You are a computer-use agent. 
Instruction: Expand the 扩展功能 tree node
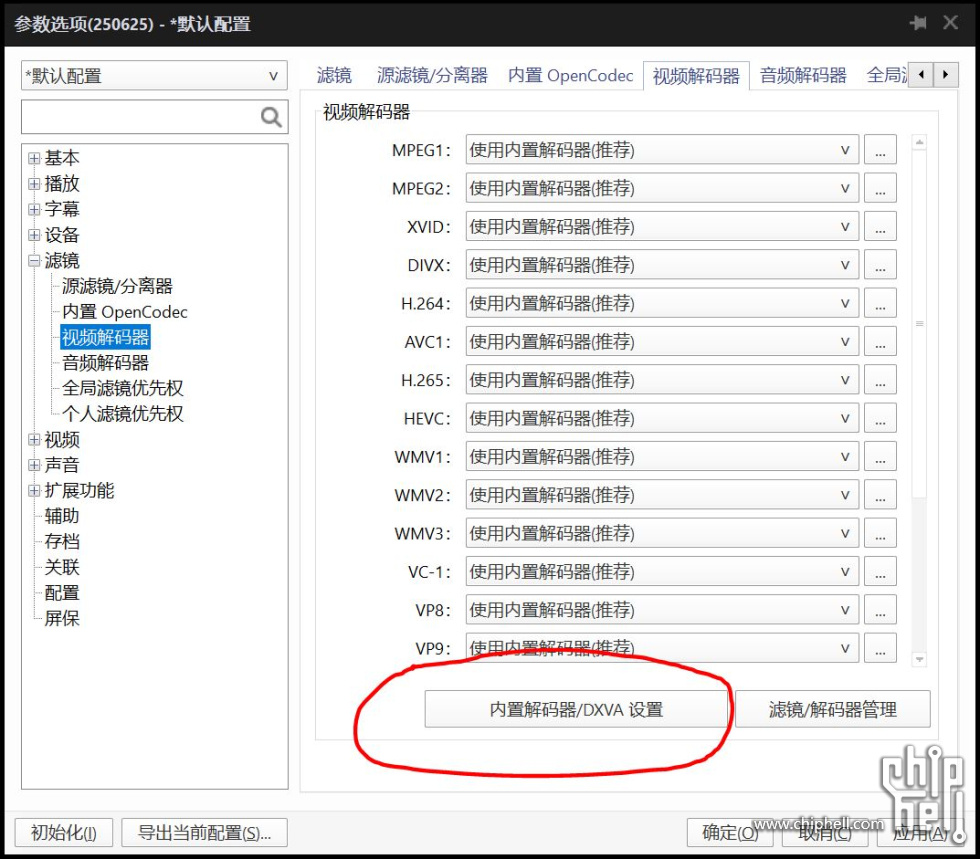(34, 491)
